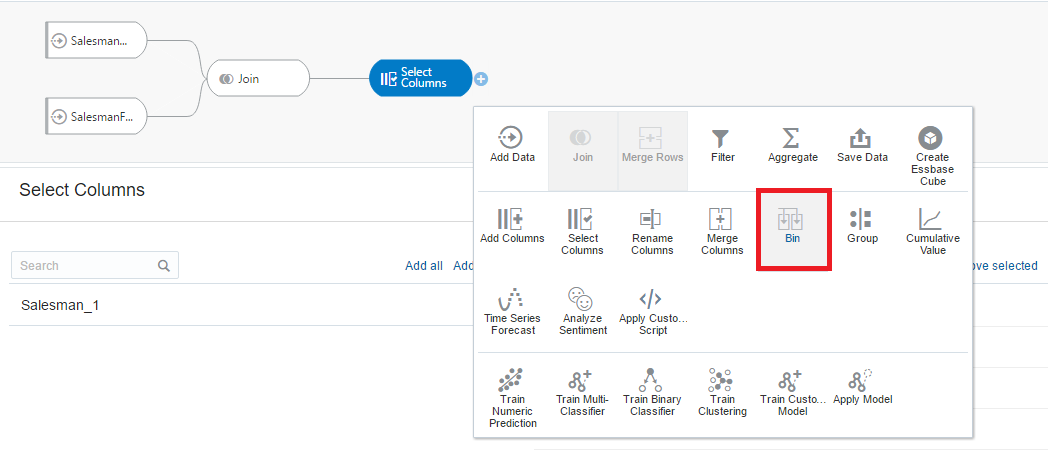Click the search magnifier icon
Viewport: 1048px width, 450px height.
point(164,265)
